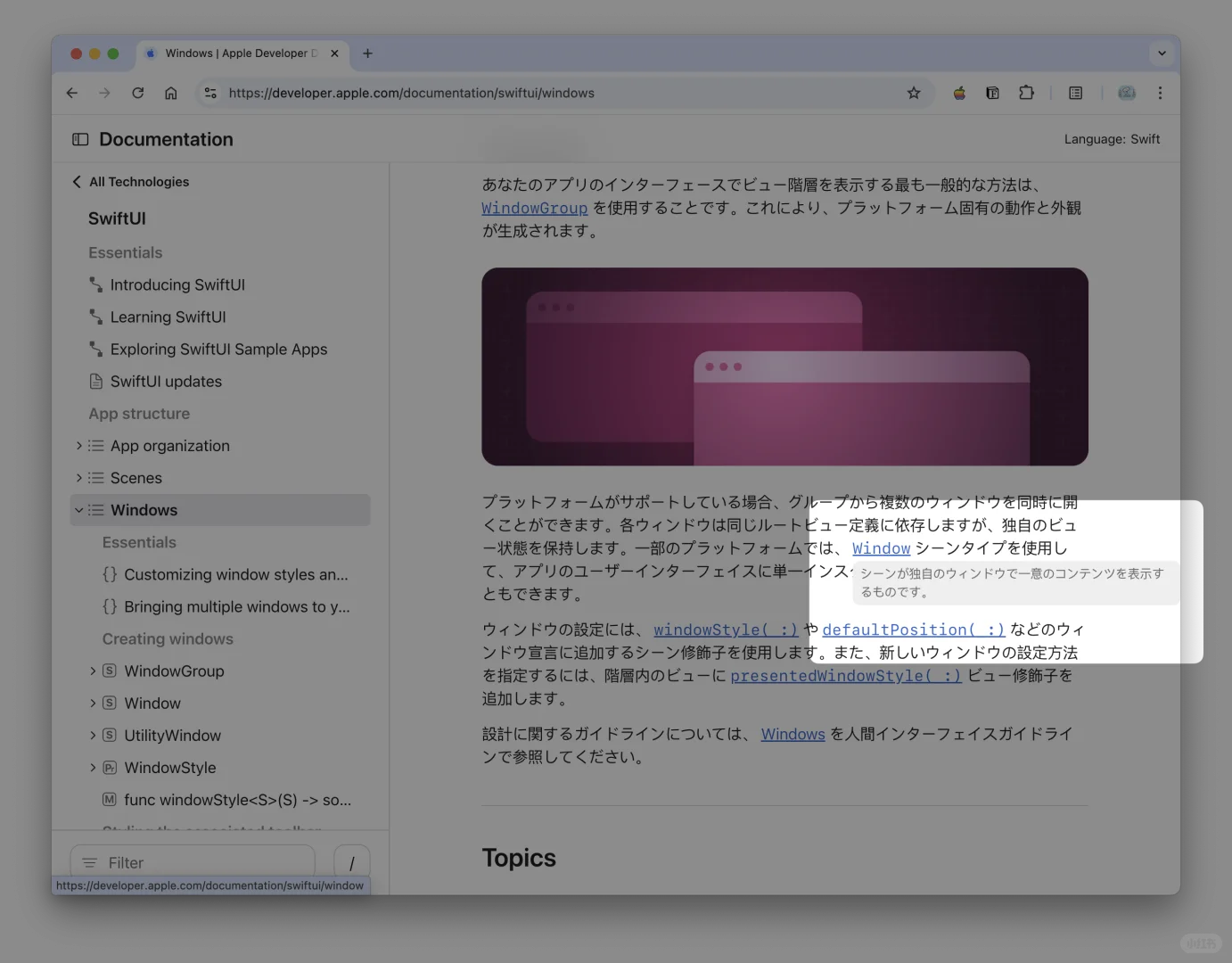Open the Extensions puzzle-piece menu
Screen dimensions: 1232x963
1026,93
